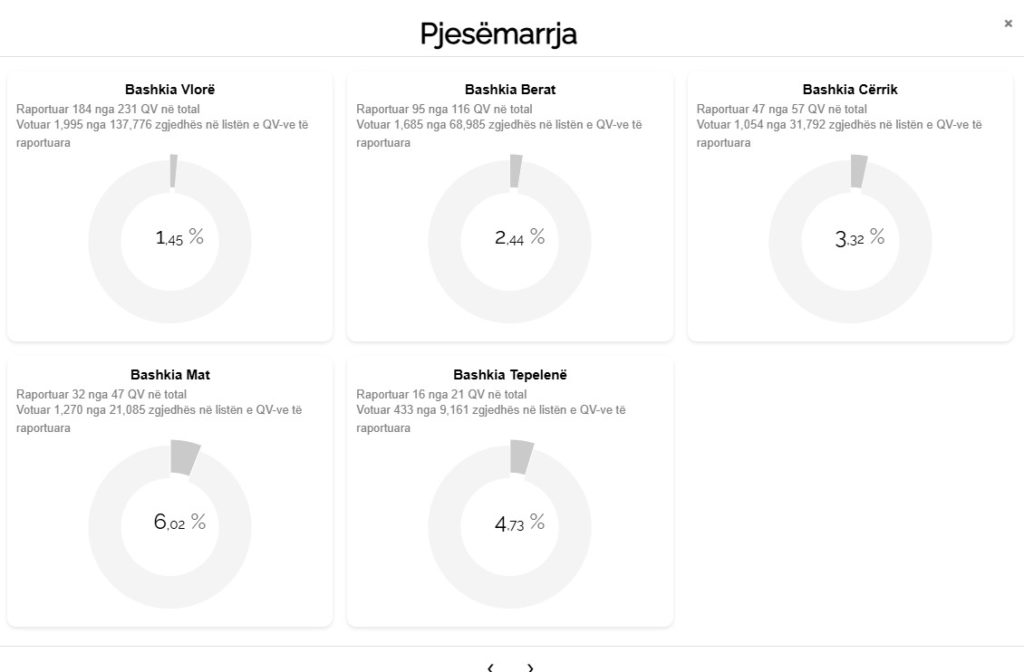
Task: Click the 4,73 % turnout value
Action: [x=519, y=522]
